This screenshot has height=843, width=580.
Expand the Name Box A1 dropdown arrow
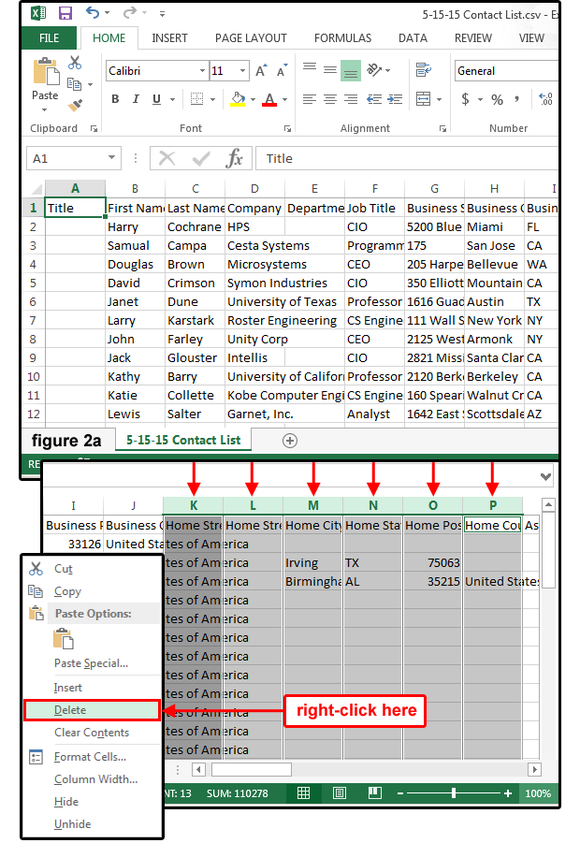(111, 158)
